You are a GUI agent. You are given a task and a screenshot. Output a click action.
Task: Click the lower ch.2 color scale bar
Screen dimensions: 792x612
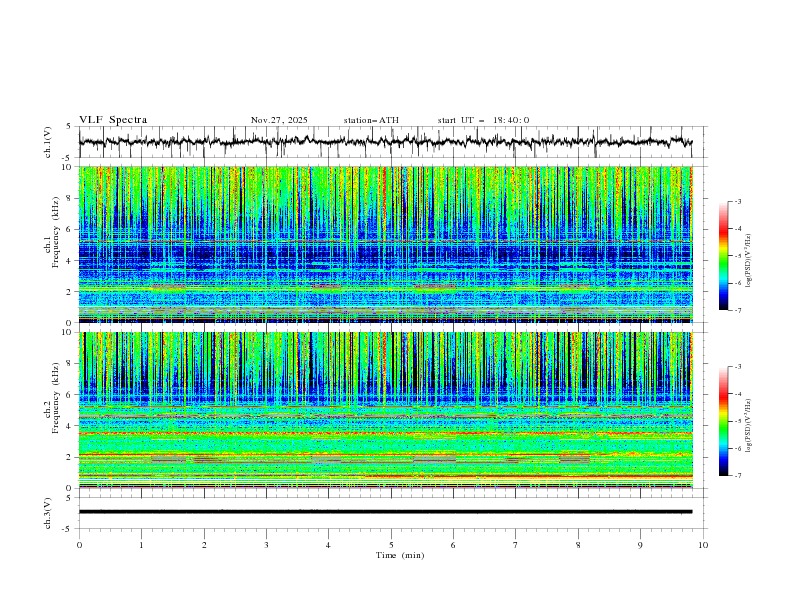click(x=723, y=421)
